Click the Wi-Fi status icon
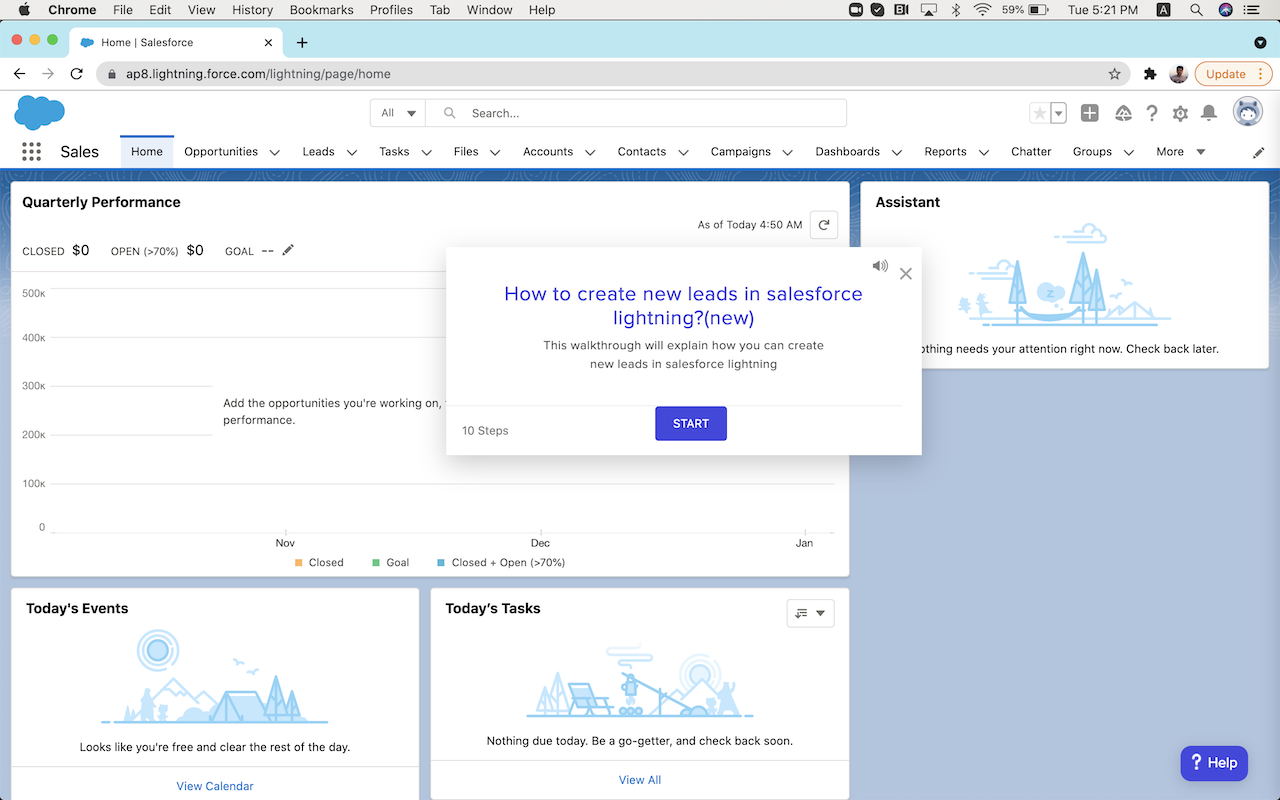Image resolution: width=1280 pixels, height=800 pixels. click(982, 10)
